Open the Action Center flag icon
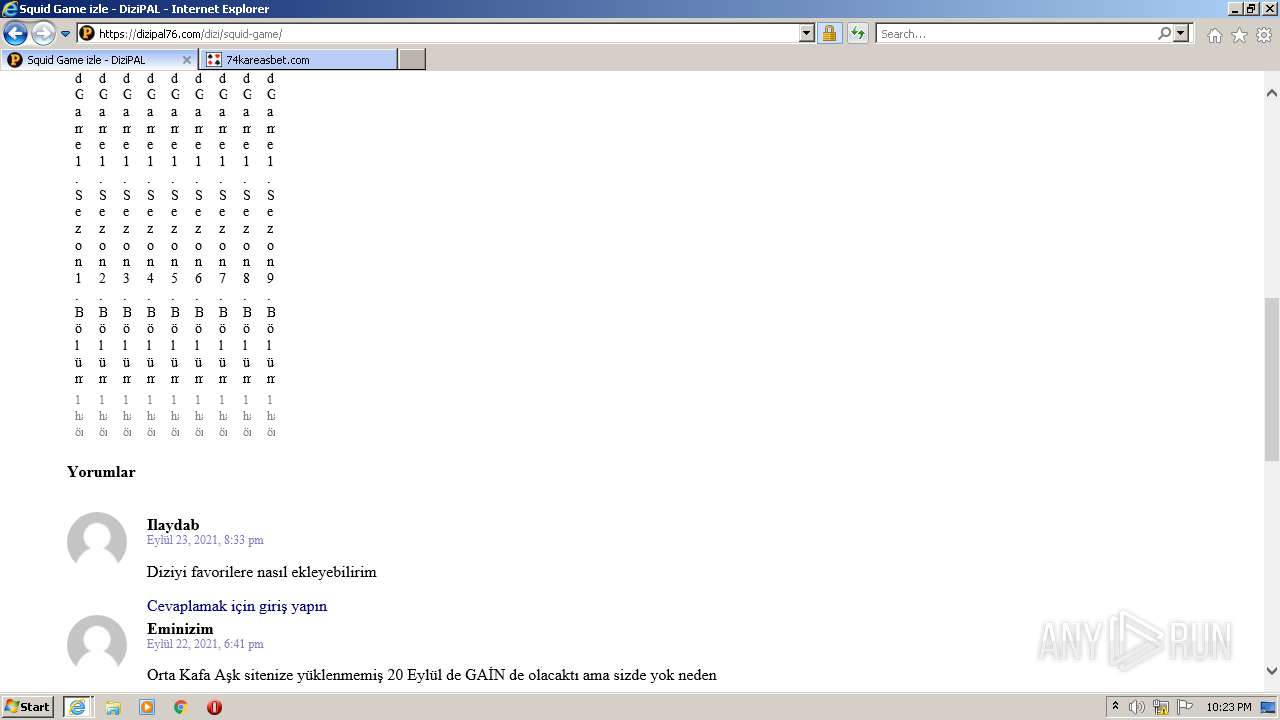The image size is (1280, 720). [1184, 707]
